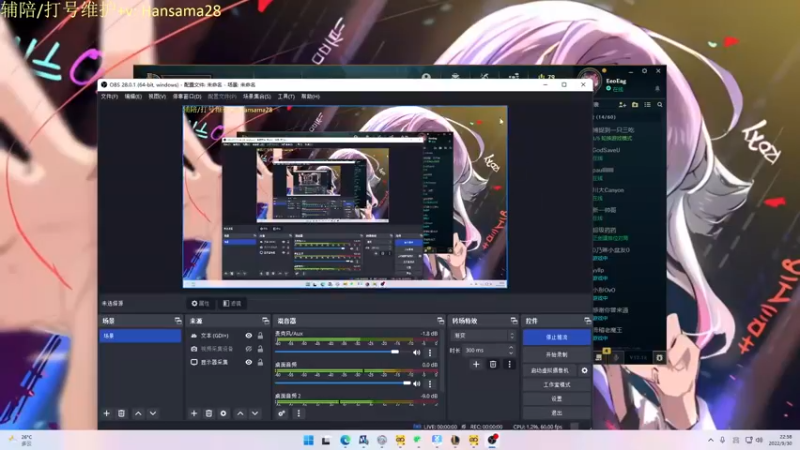Click the OBS Studio icon on the taskbar
Screen dimensions: 800x450
coord(492,440)
